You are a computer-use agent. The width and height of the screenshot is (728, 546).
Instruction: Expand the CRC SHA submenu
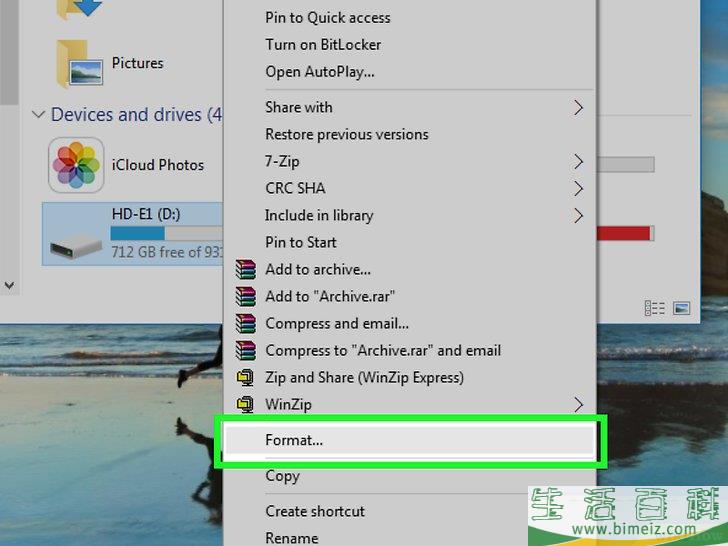coord(578,188)
